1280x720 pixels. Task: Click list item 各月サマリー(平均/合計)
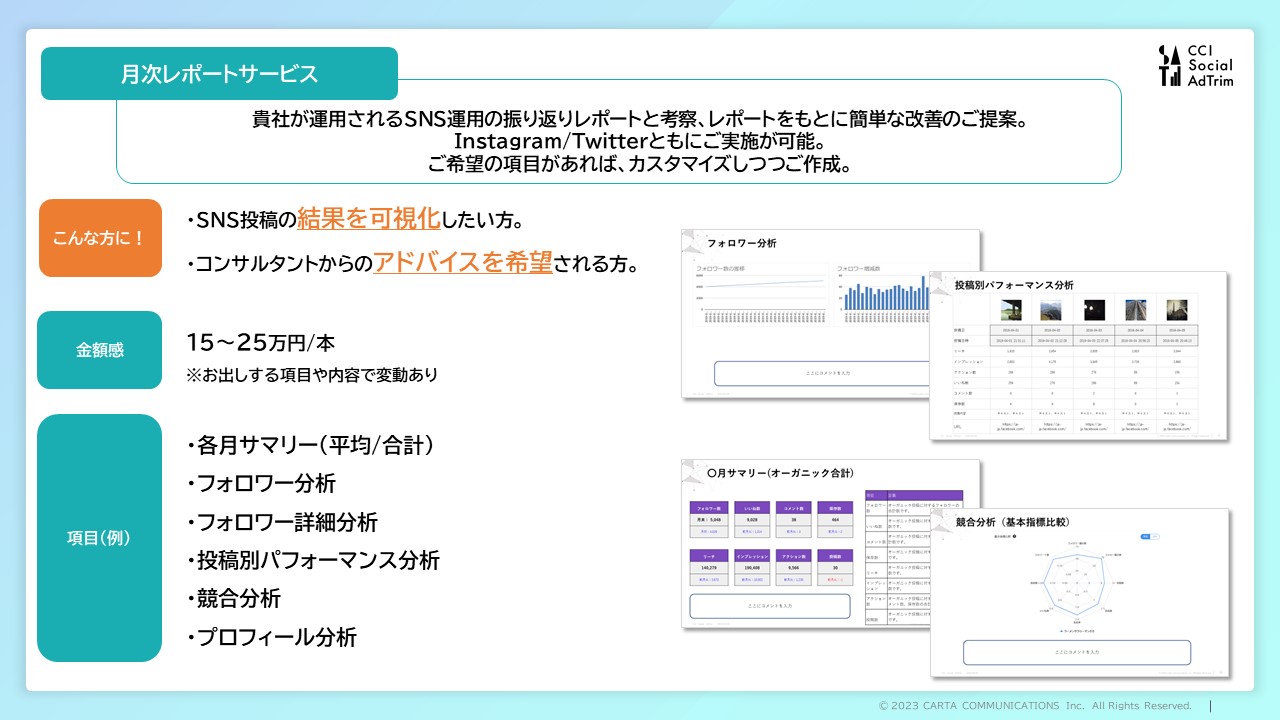click(x=311, y=445)
